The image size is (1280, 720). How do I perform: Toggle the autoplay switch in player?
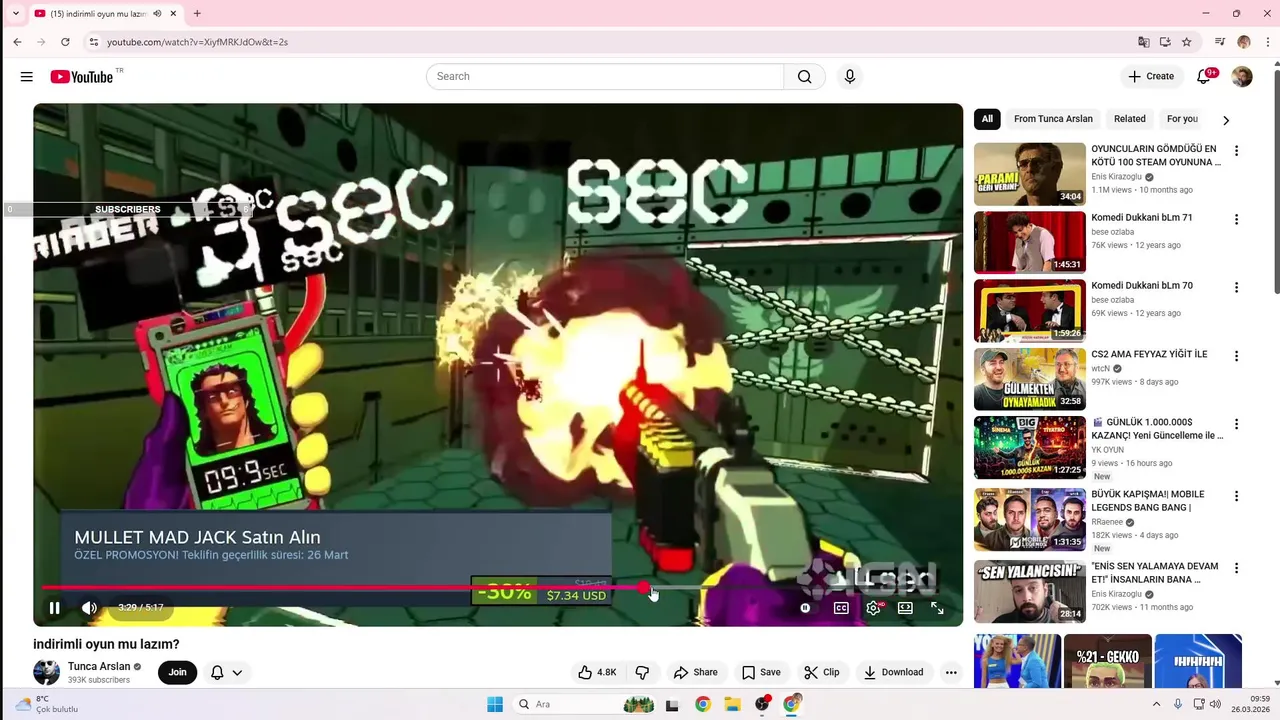pyautogui.click(x=805, y=608)
